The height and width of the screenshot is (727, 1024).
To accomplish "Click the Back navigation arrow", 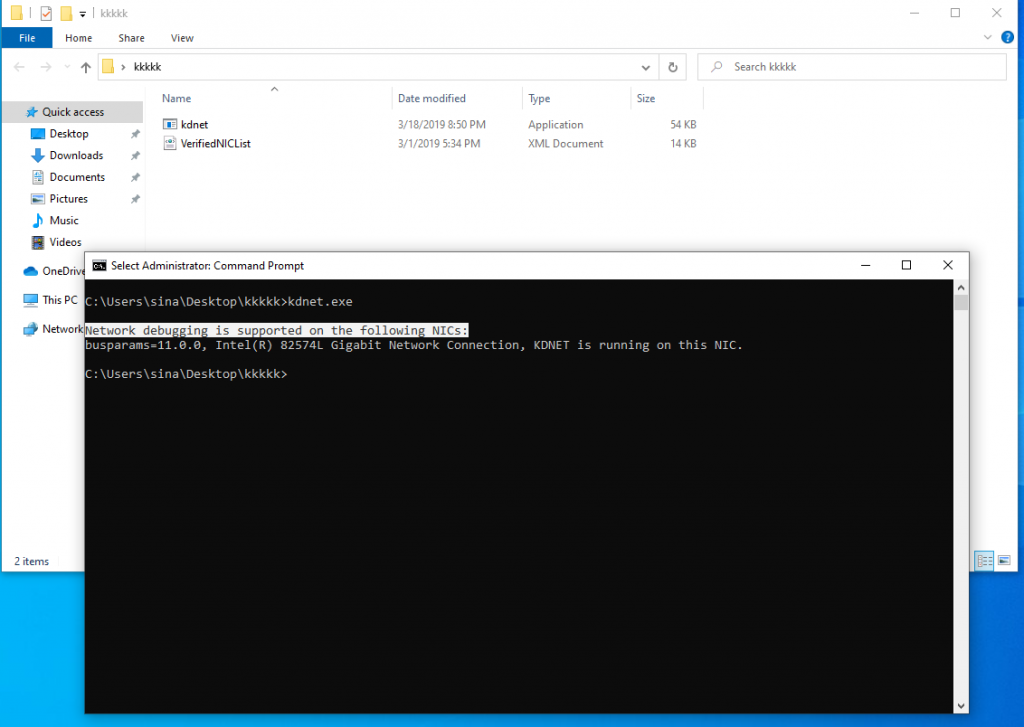I will pyautogui.click(x=20, y=67).
